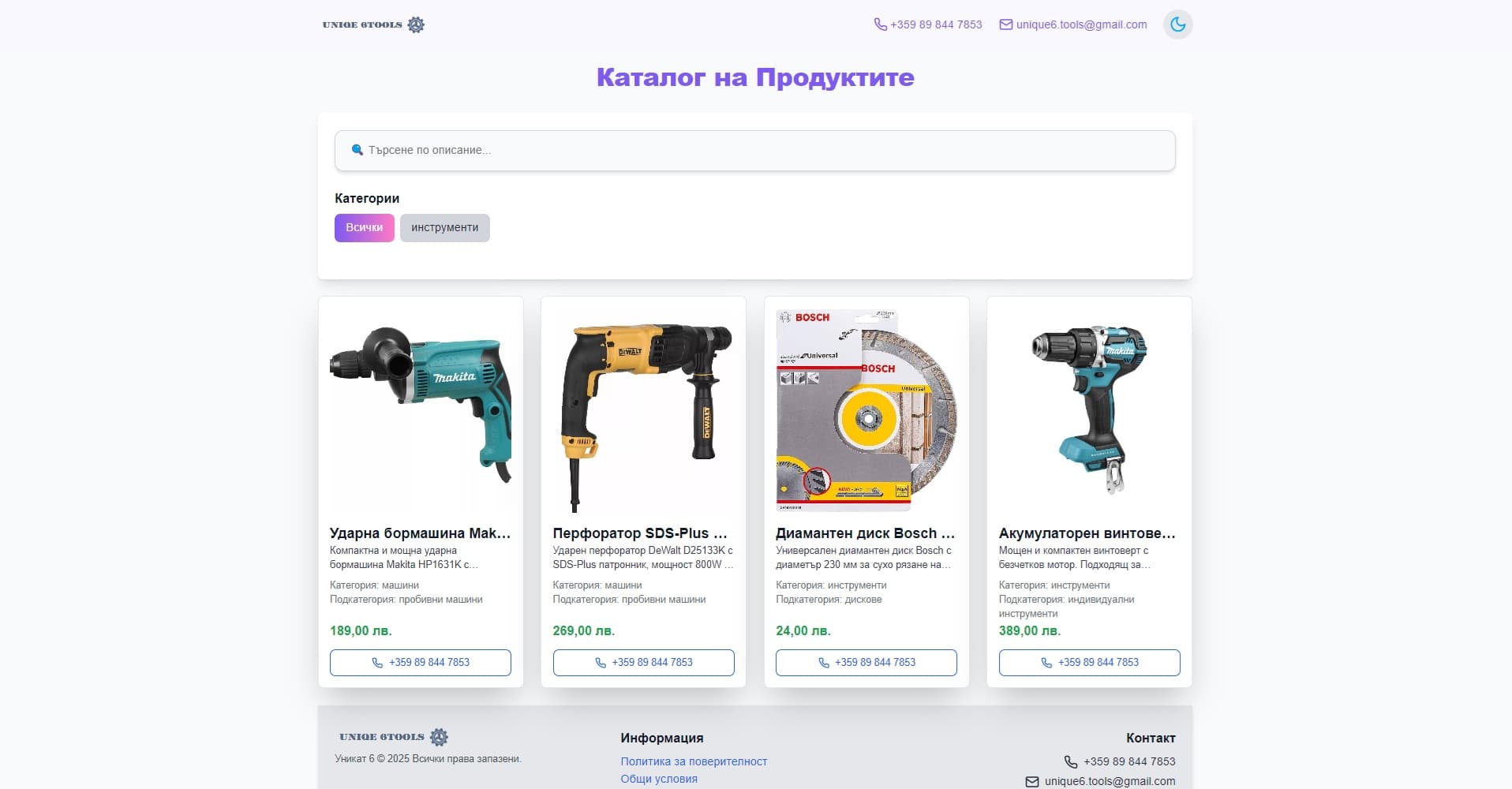Click the call button under 269,00 лв.

[644, 663]
